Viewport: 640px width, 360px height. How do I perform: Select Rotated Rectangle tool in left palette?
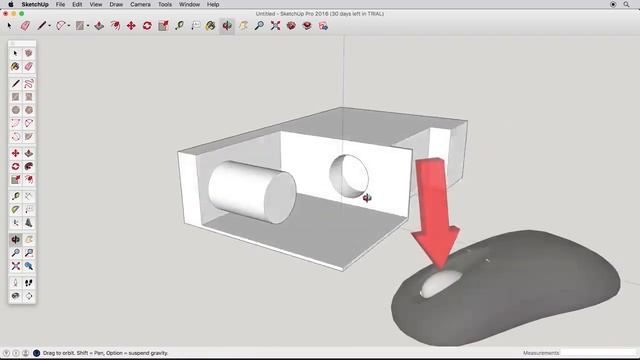pos(29,97)
